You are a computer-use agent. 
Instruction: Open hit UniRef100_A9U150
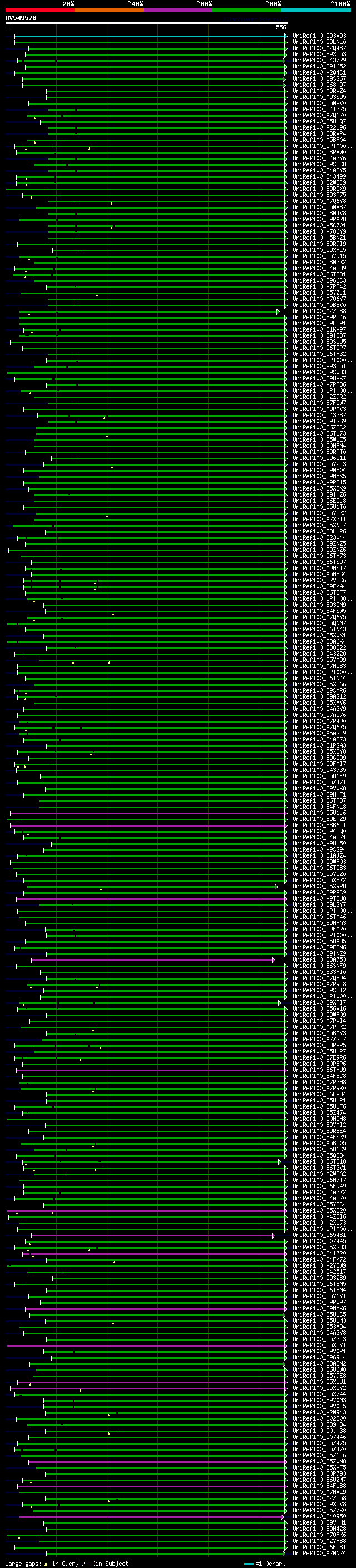pos(319,844)
